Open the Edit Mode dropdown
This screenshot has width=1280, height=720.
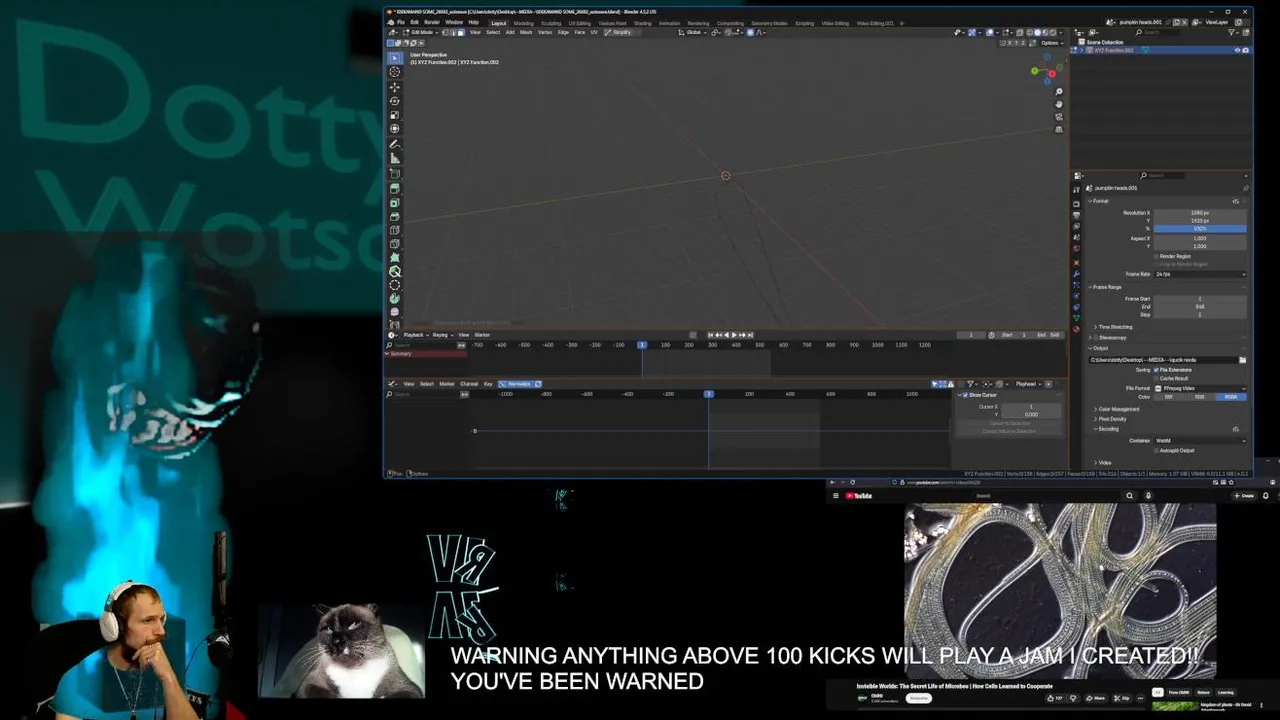click(x=420, y=32)
